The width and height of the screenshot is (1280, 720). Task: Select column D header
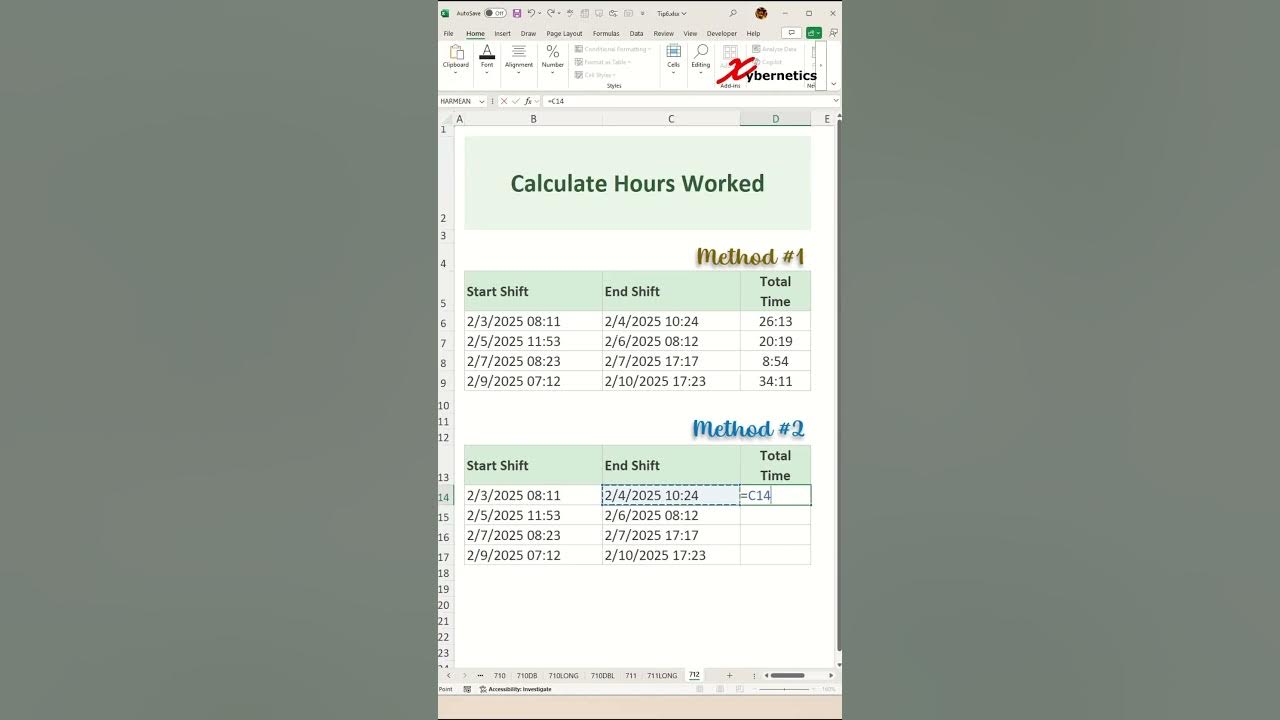[775, 119]
